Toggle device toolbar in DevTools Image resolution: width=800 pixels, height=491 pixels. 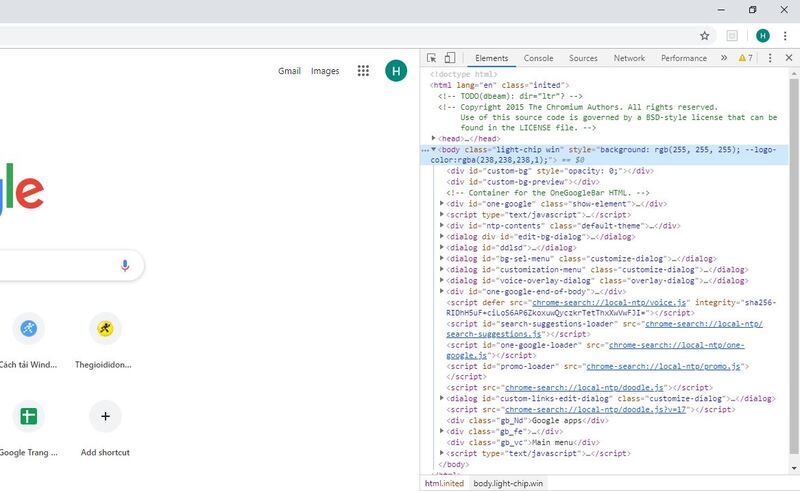point(449,58)
